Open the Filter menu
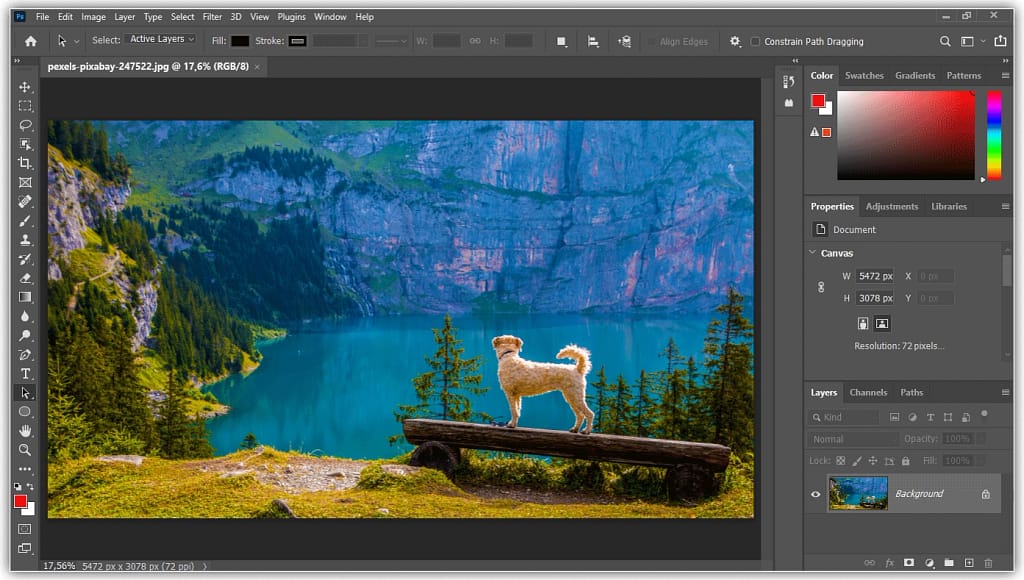This screenshot has width=1024, height=580. (x=212, y=17)
